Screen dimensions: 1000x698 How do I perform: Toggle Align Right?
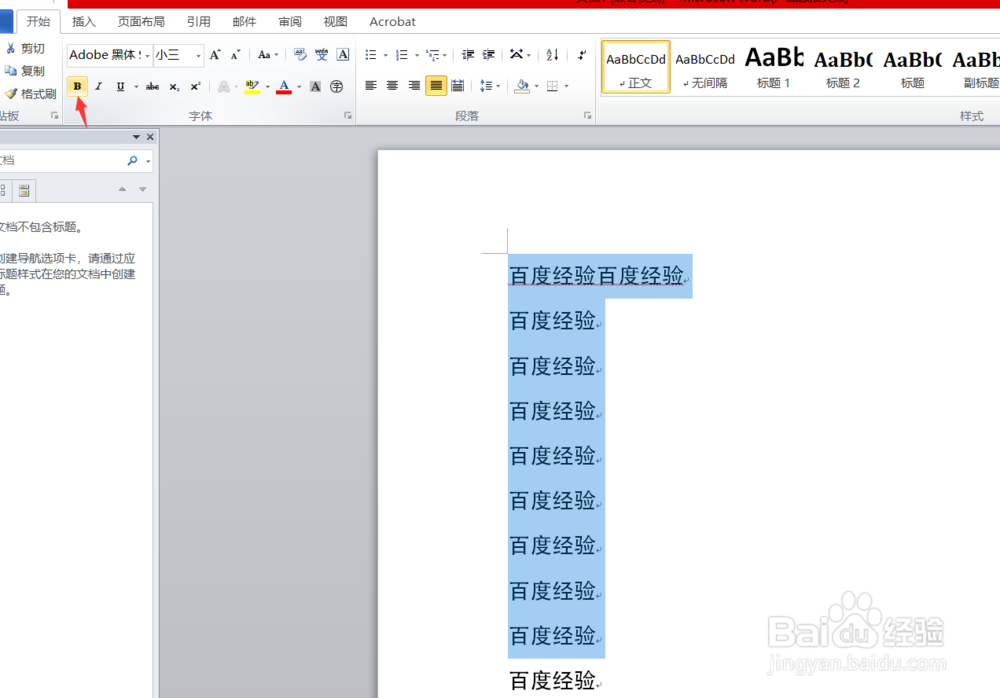(x=414, y=85)
